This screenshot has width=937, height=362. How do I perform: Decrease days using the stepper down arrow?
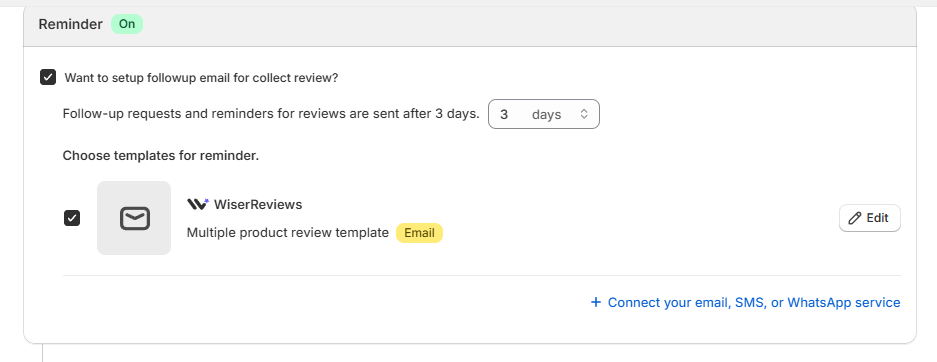pos(584,118)
